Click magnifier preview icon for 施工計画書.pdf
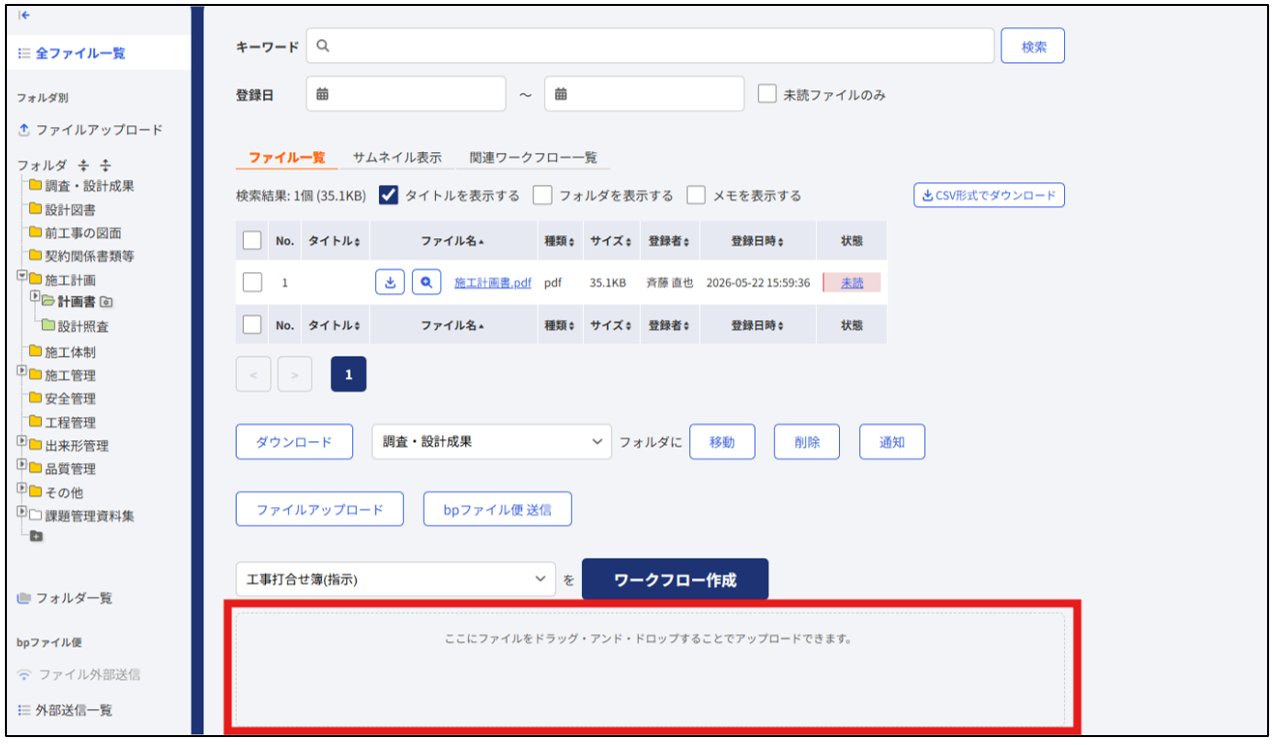The height and width of the screenshot is (745, 1276). click(427, 283)
